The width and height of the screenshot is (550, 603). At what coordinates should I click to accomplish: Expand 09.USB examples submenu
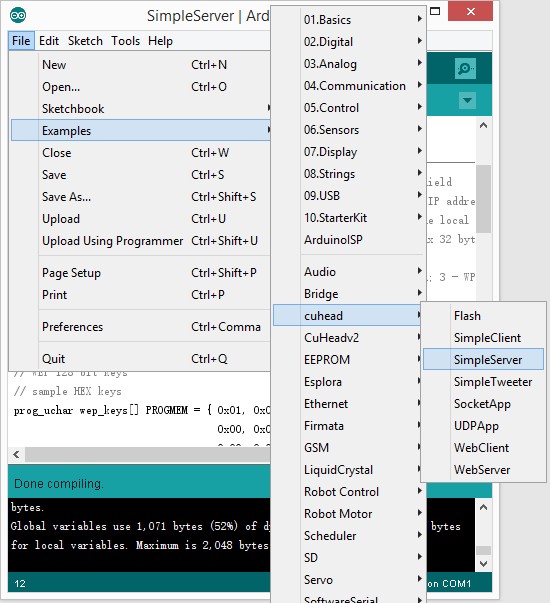coord(348,195)
